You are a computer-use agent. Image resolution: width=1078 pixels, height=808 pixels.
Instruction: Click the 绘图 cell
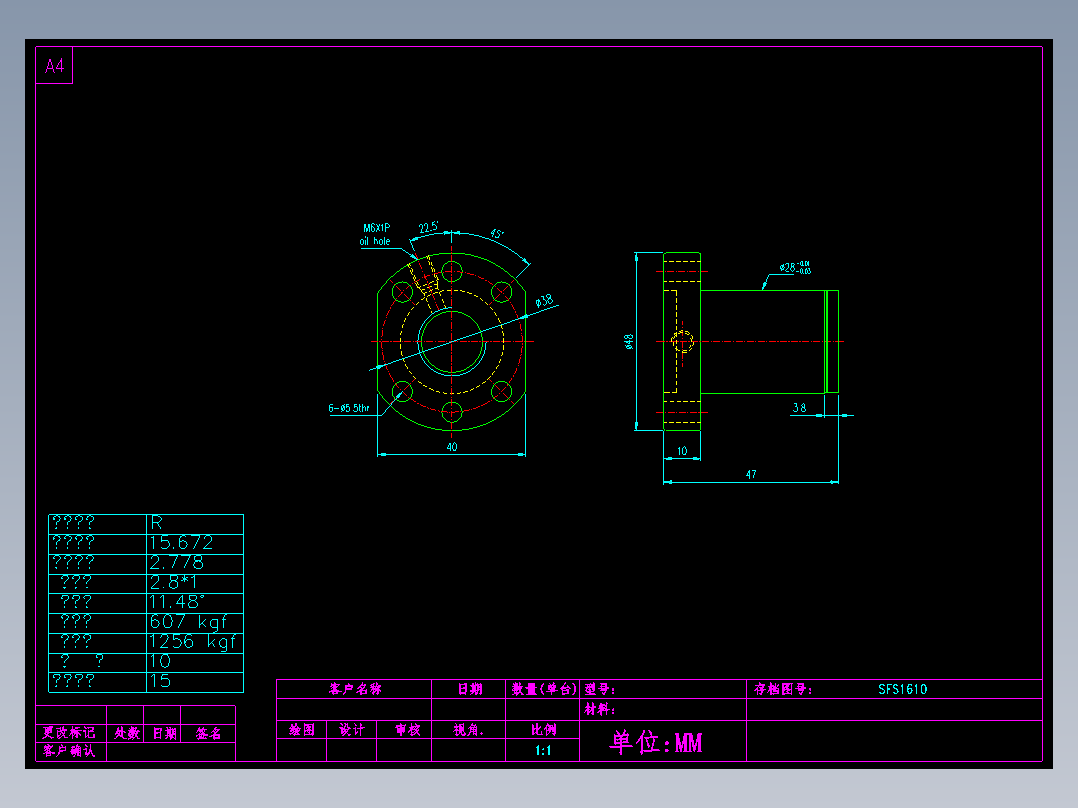point(302,730)
